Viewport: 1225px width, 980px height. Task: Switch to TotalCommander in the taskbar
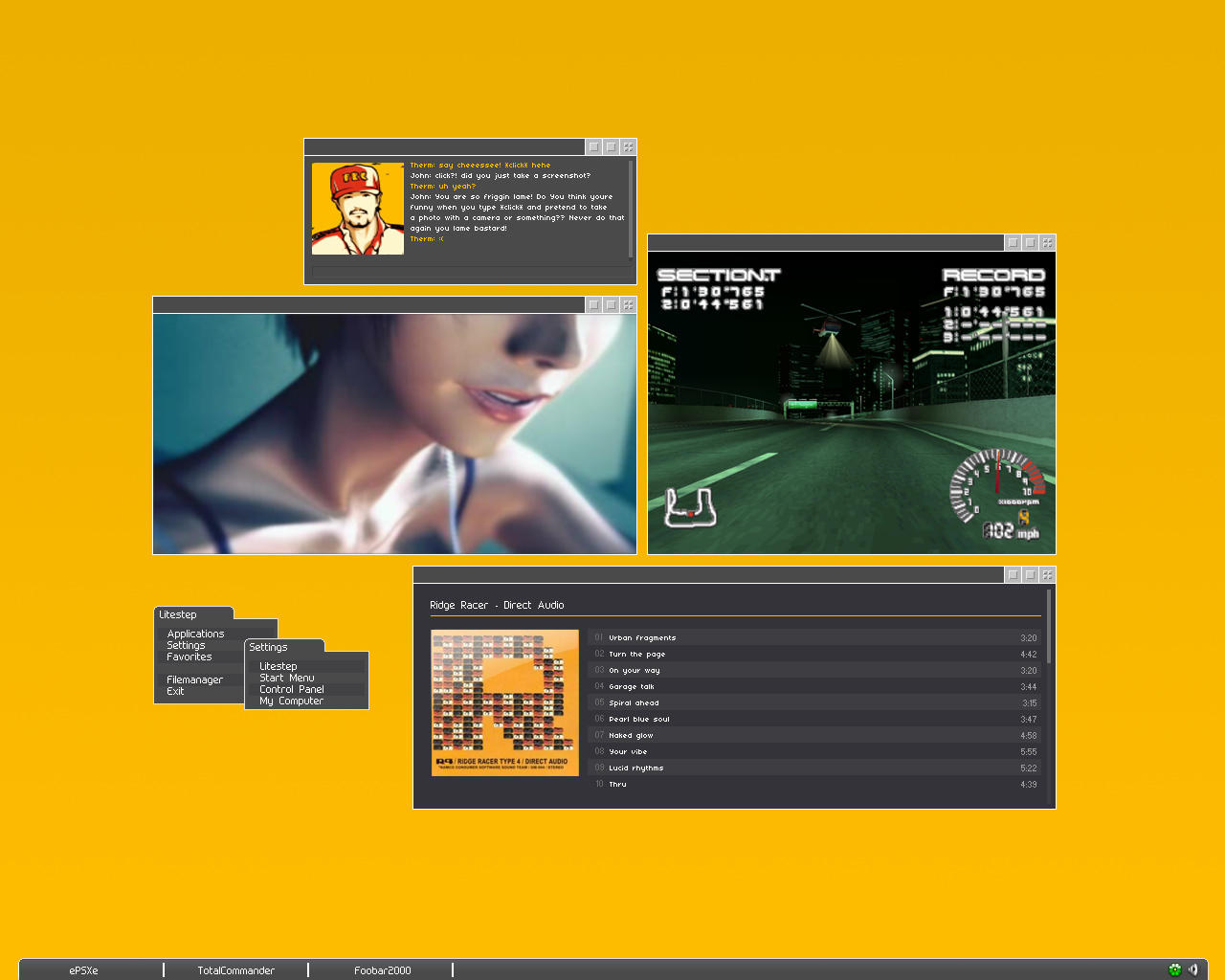[235, 970]
